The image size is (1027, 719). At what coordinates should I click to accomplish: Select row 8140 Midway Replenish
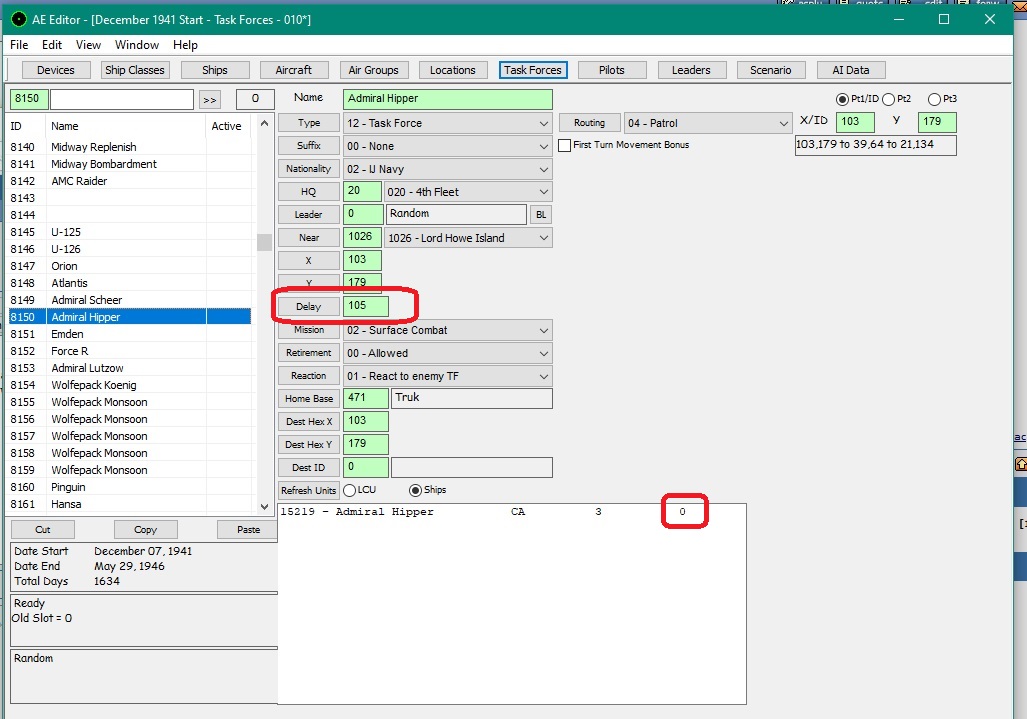click(130, 147)
